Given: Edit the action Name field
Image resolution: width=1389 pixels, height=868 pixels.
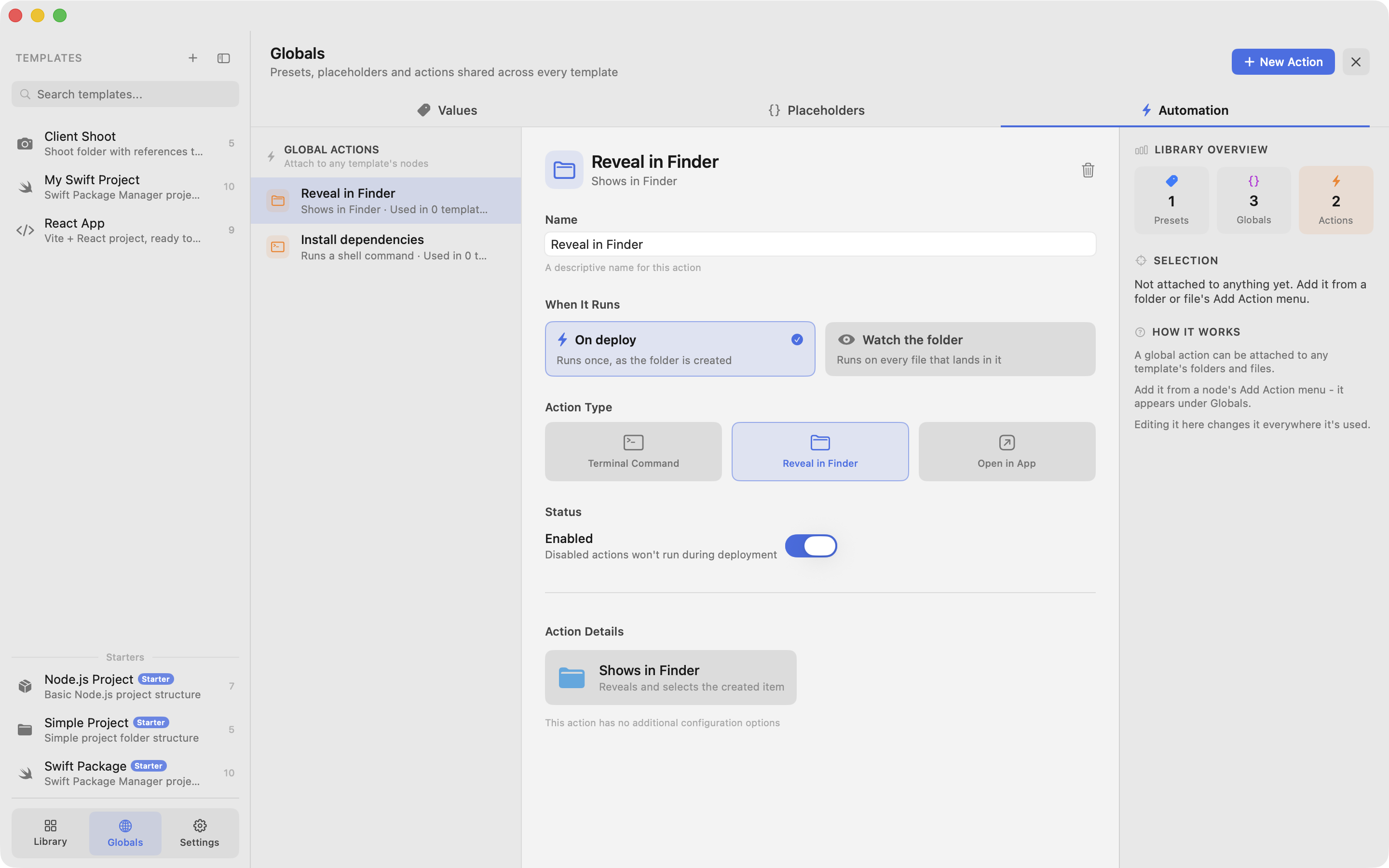Looking at the screenshot, I should tap(819, 244).
